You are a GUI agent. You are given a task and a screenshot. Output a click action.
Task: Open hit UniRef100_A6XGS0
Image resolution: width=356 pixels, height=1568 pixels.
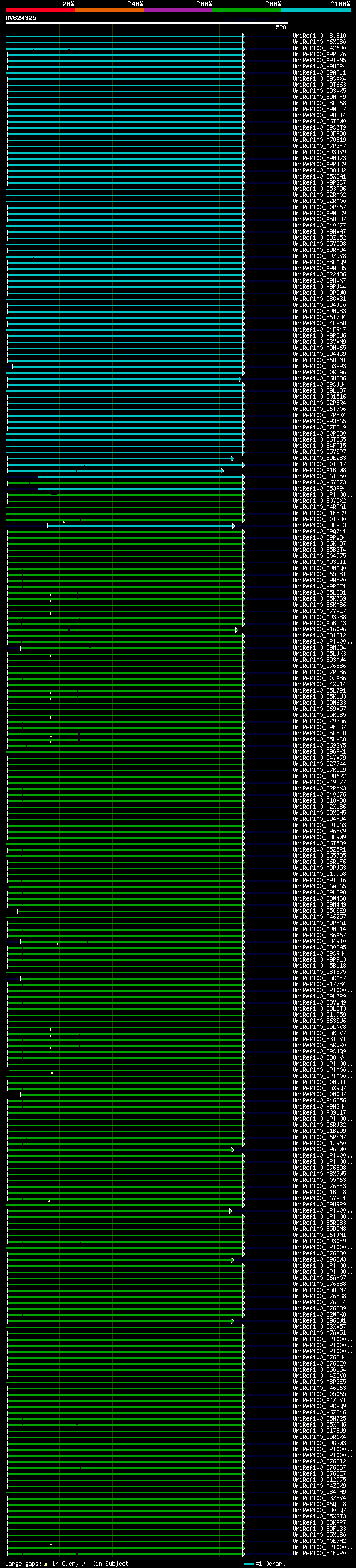pos(319,42)
